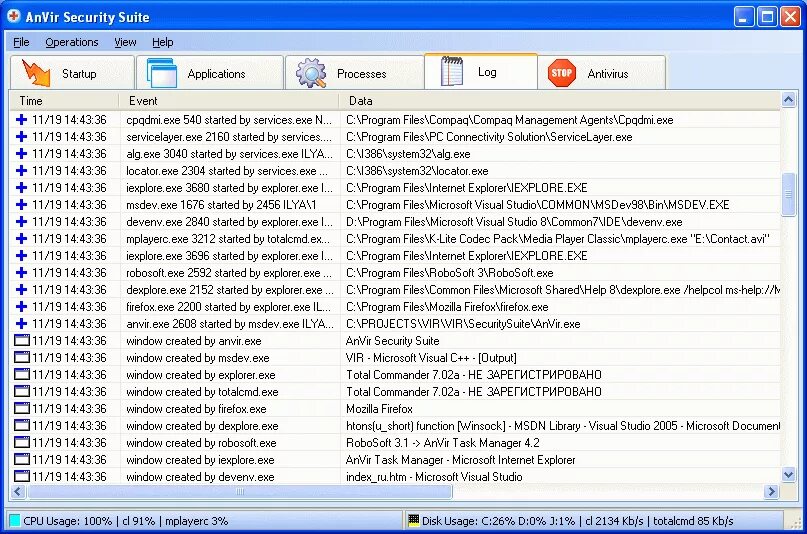Select the firefox.exe path data cell
The width and height of the screenshot is (807, 534).
click(x=447, y=307)
